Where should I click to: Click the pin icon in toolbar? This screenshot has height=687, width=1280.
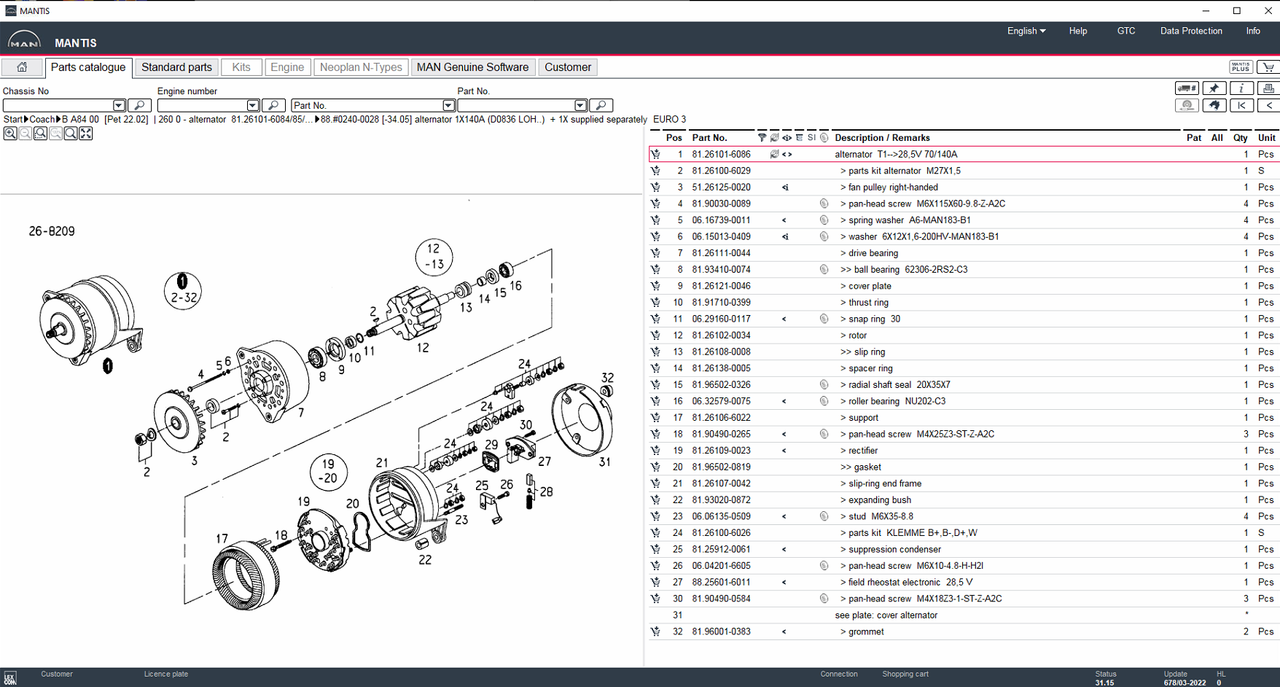tap(1214, 88)
